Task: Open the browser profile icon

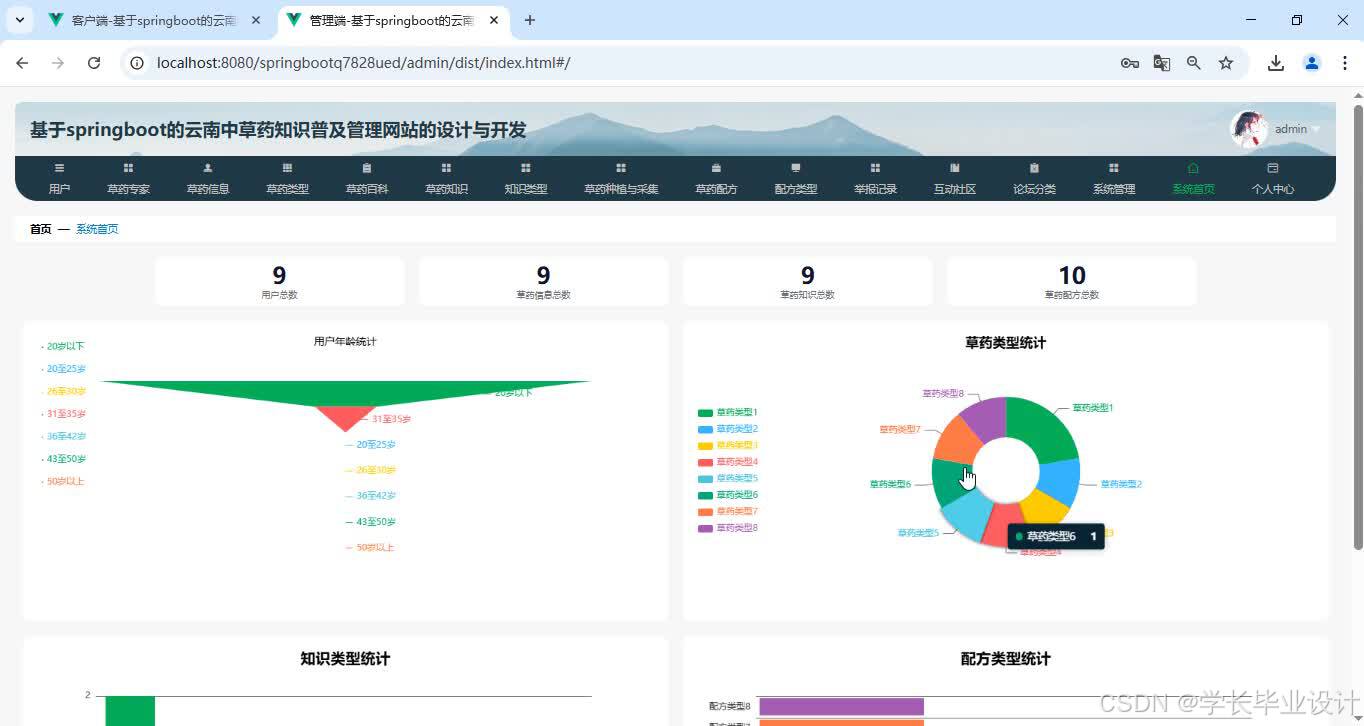Action: click(x=1312, y=63)
